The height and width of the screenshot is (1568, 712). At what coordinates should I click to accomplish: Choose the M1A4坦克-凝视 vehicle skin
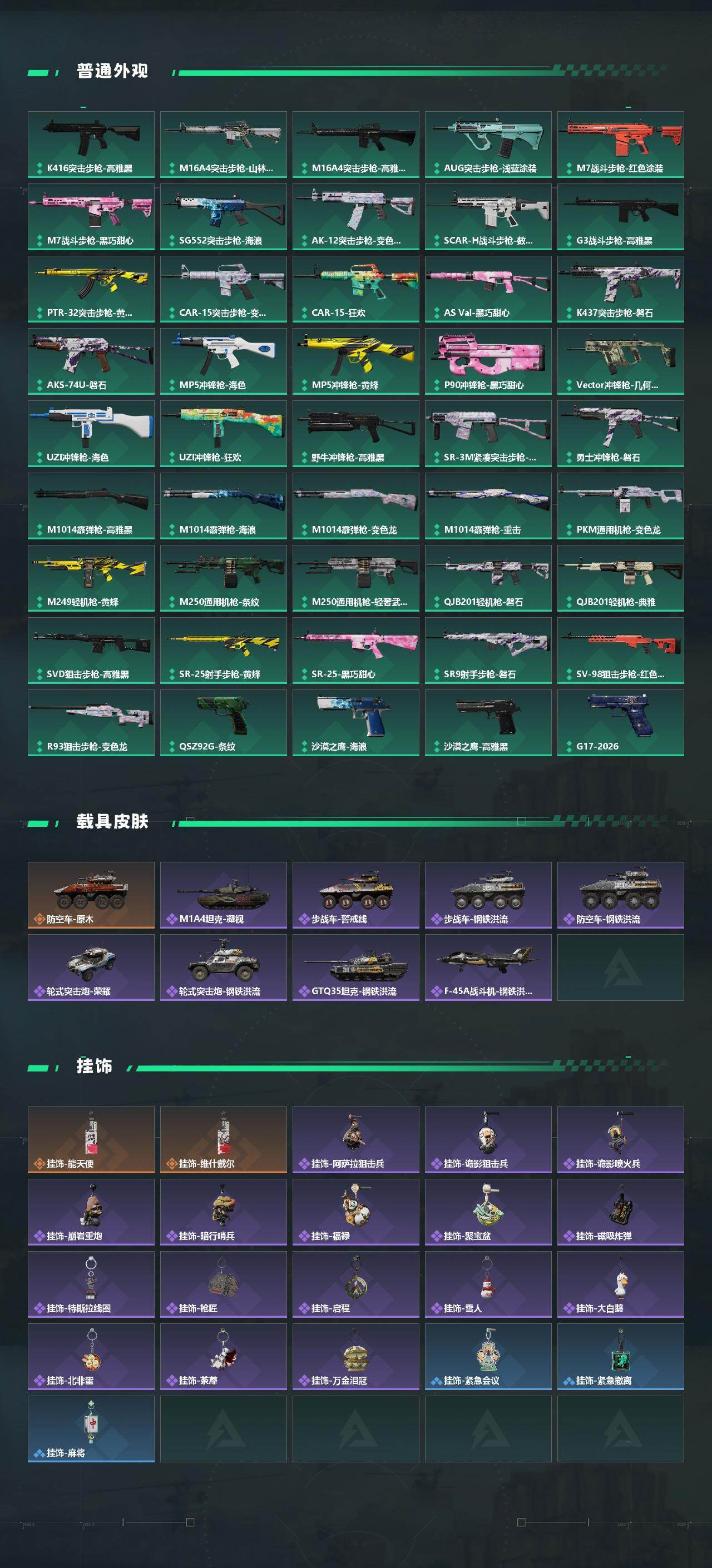point(224,895)
